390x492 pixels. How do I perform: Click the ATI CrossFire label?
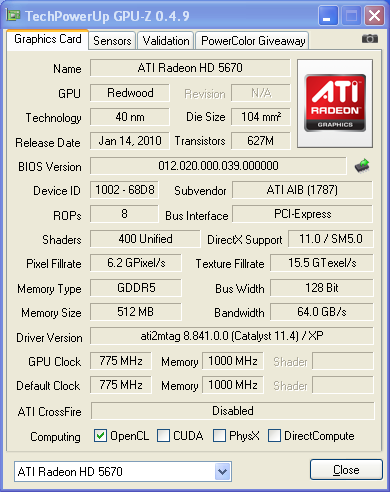click(50, 412)
